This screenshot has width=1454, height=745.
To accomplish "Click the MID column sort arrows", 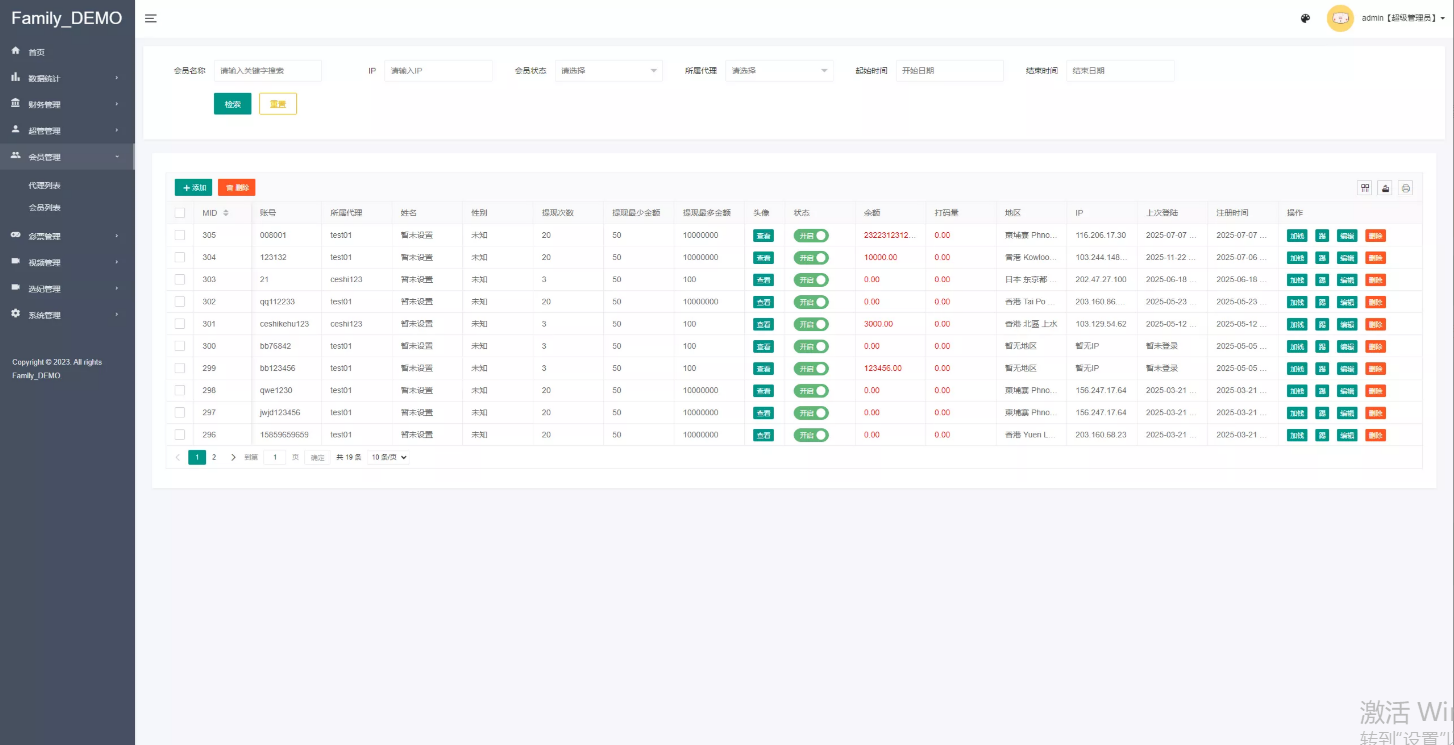I will click(x=226, y=213).
